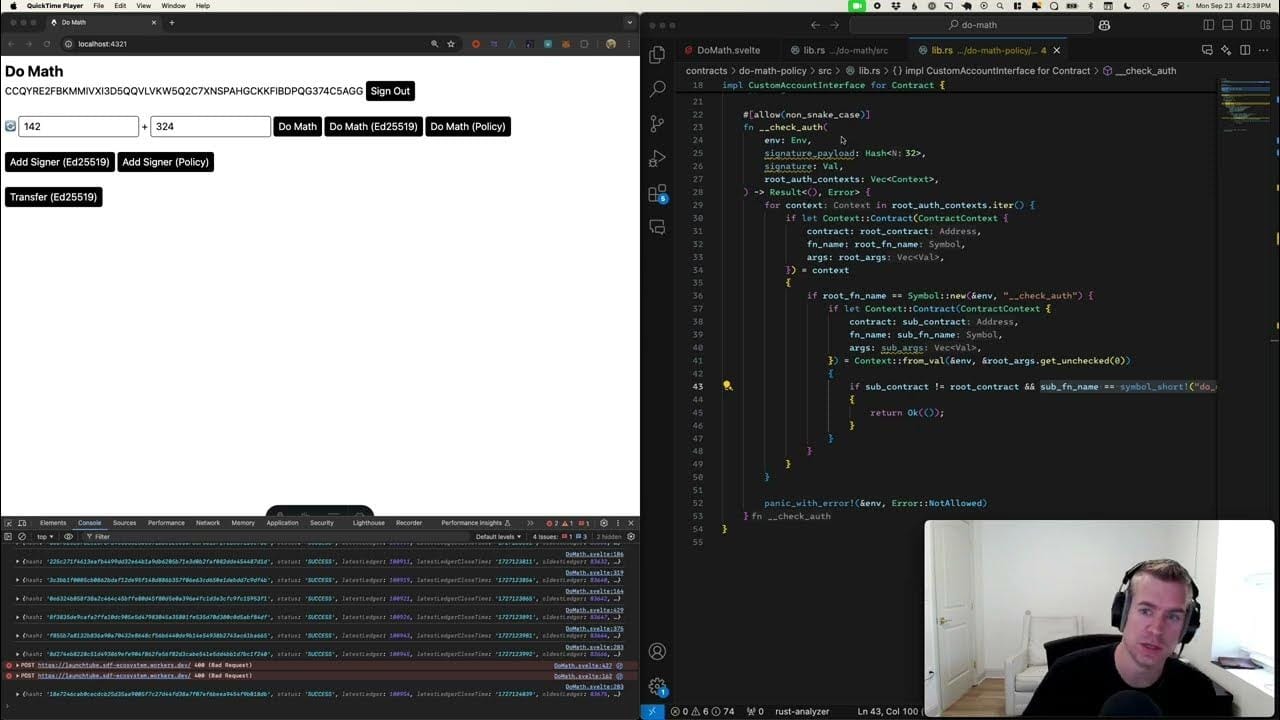Open the Run and Debug view
Viewport: 1280px width, 720px height.
pos(657,159)
